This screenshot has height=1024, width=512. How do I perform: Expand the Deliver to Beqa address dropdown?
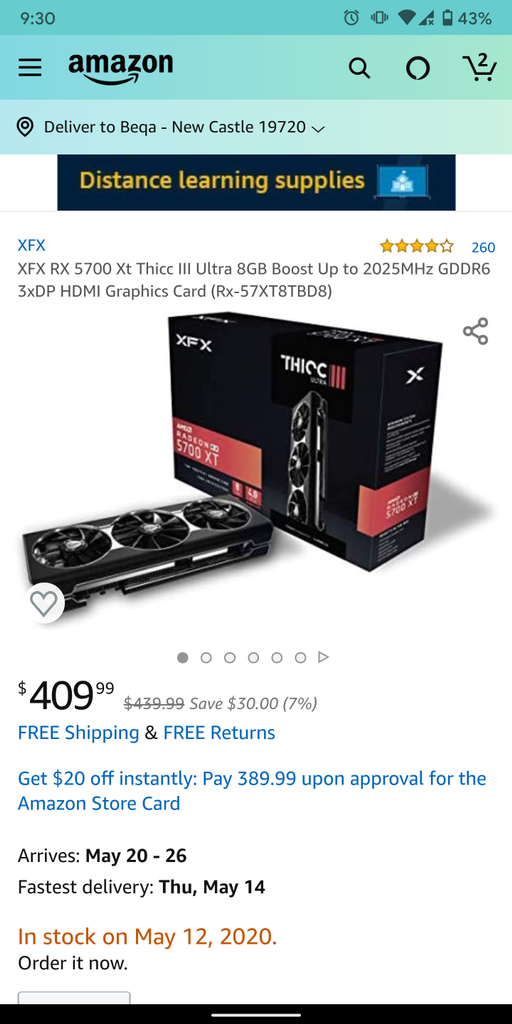(x=184, y=127)
